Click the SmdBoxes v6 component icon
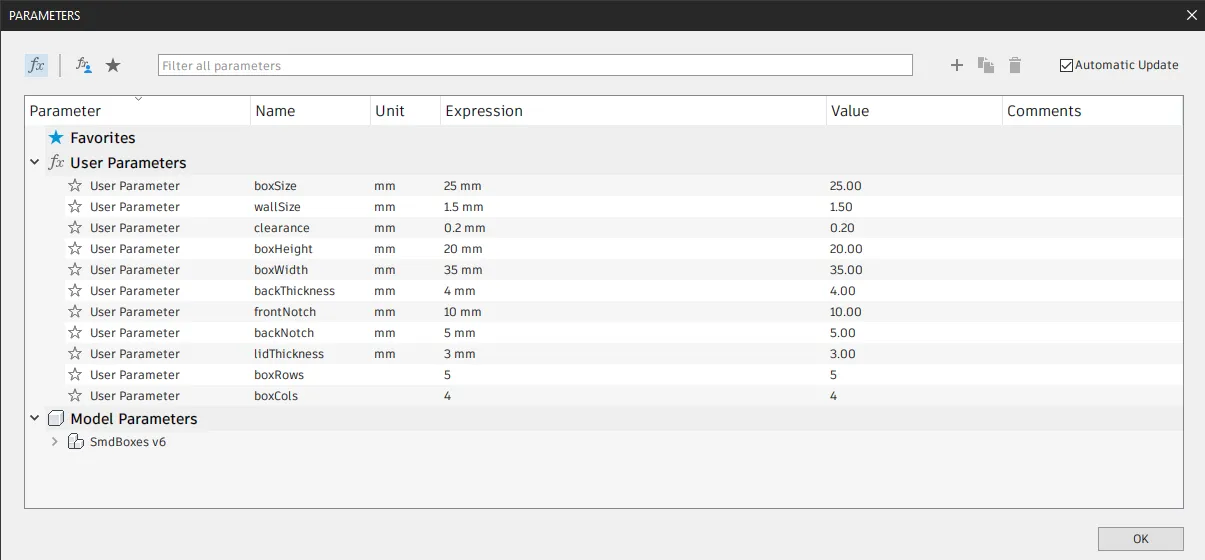 coord(75,441)
